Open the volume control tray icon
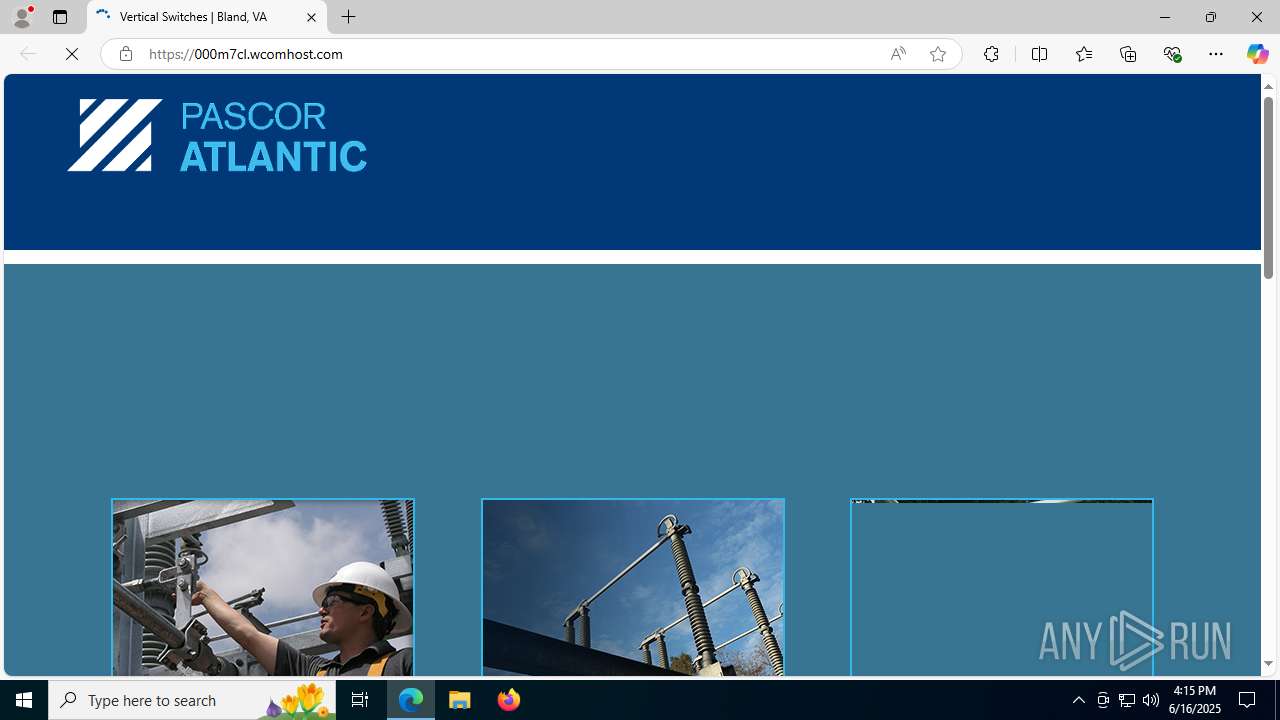 click(1151, 700)
